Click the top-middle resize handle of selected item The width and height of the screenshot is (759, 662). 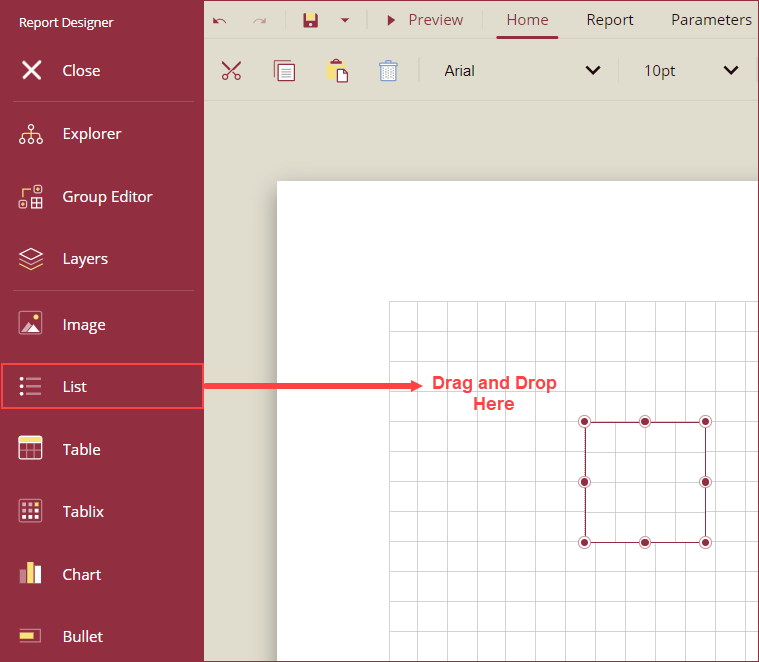(x=645, y=421)
